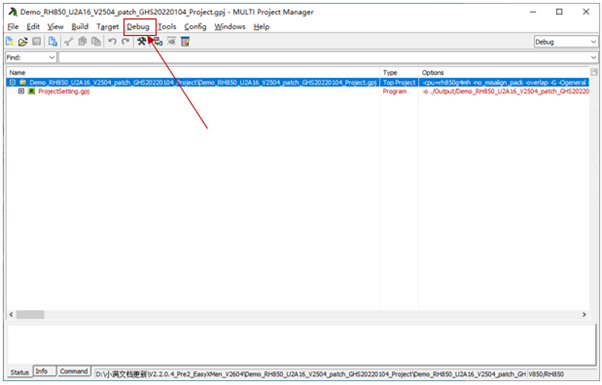The width and height of the screenshot is (602, 385).
Task: Click the empty status output pane
Action: [x=301, y=344]
